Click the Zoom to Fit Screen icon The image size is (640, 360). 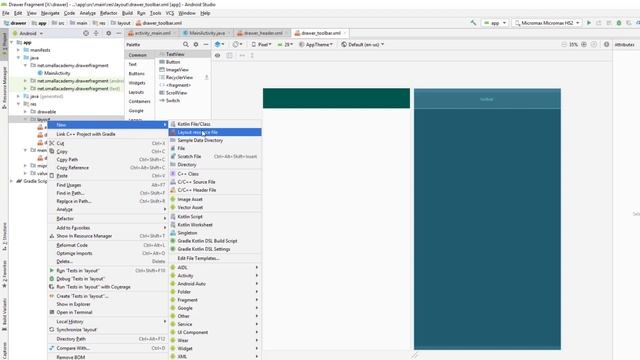point(594,44)
